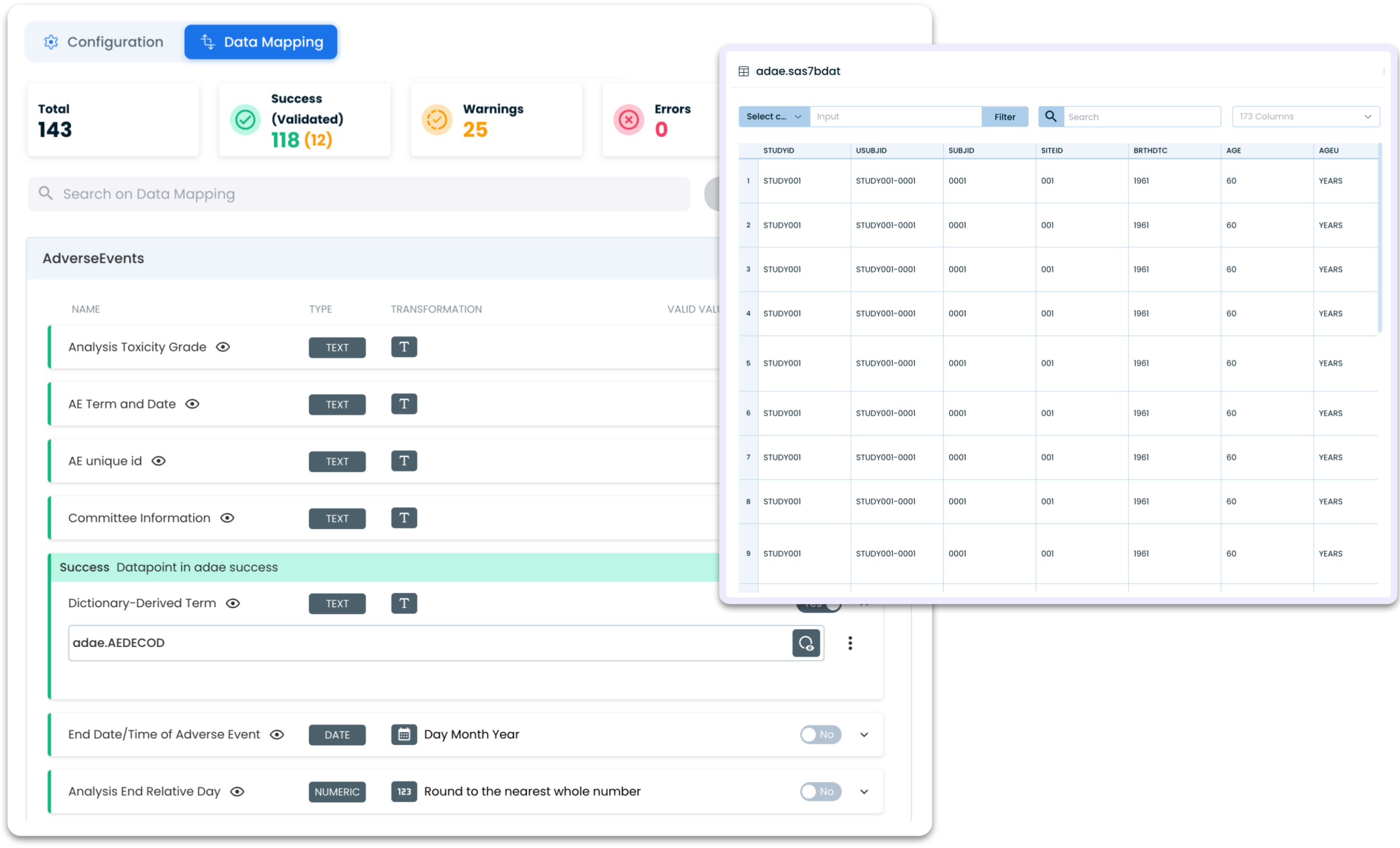The image size is (1400, 848).
Task: Toggle eye icon for Committee Information
Action: (227, 518)
